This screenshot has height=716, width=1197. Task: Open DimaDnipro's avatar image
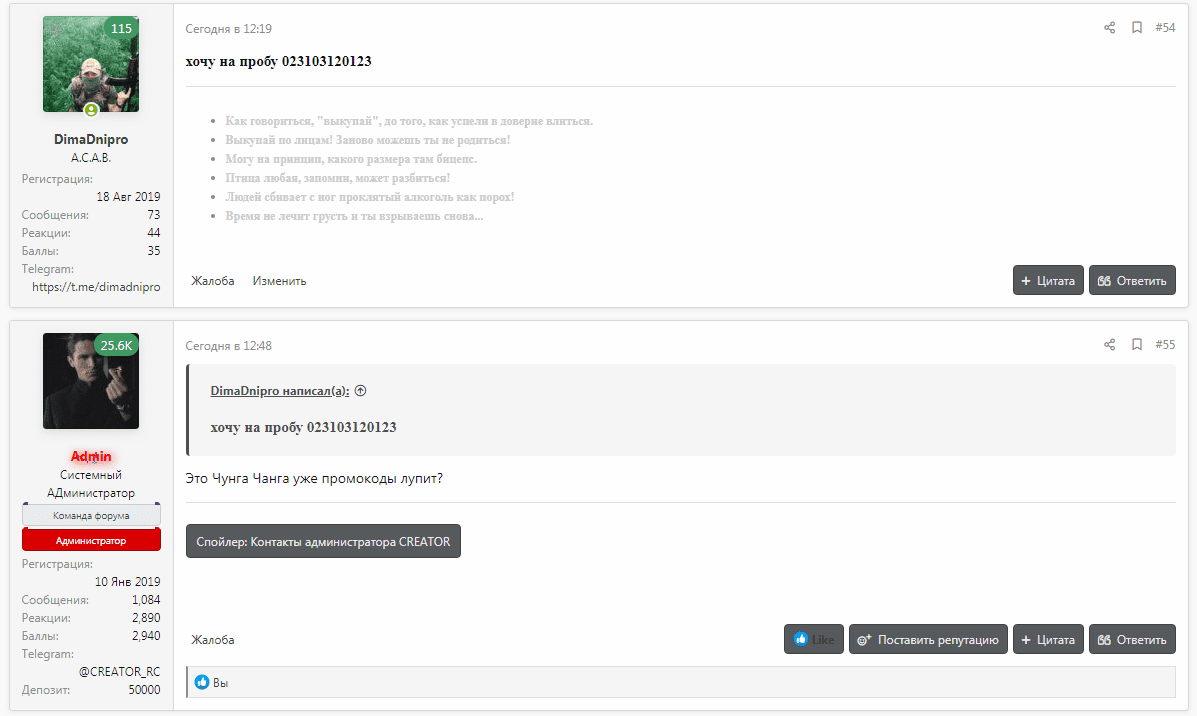tap(91, 64)
